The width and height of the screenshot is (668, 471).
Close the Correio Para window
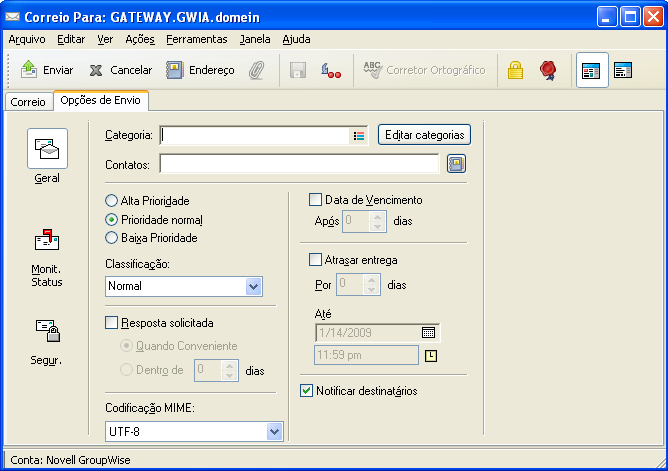coord(653,17)
